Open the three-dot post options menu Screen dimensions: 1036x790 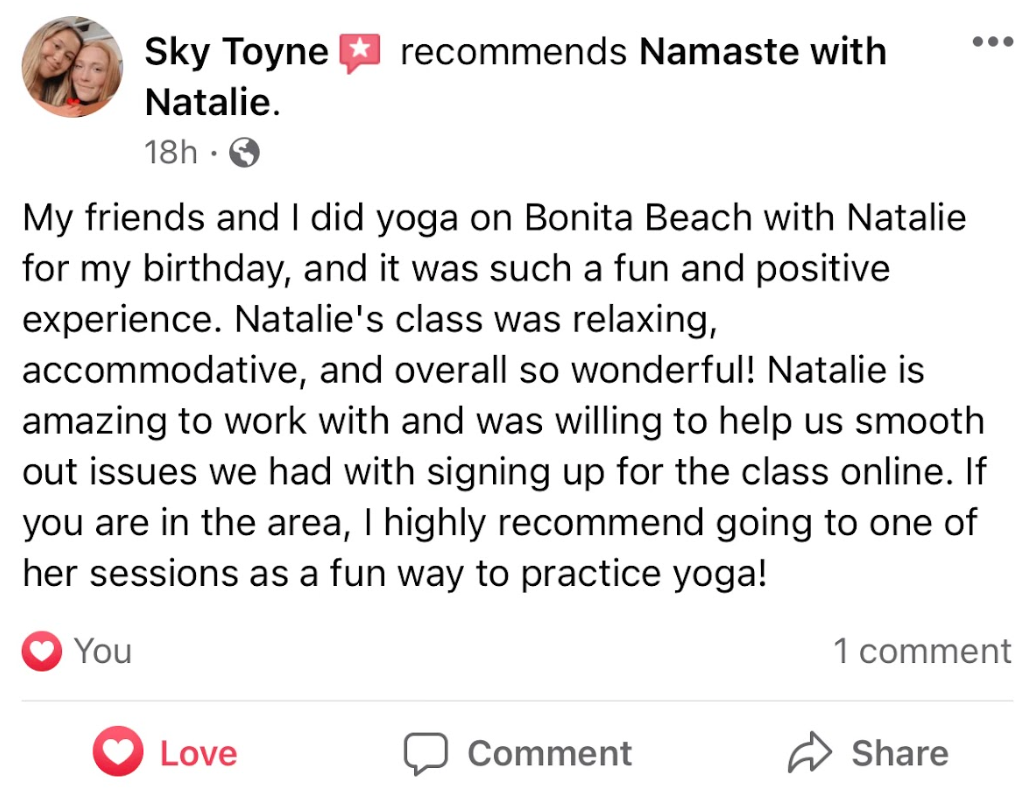(x=992, y=43)
